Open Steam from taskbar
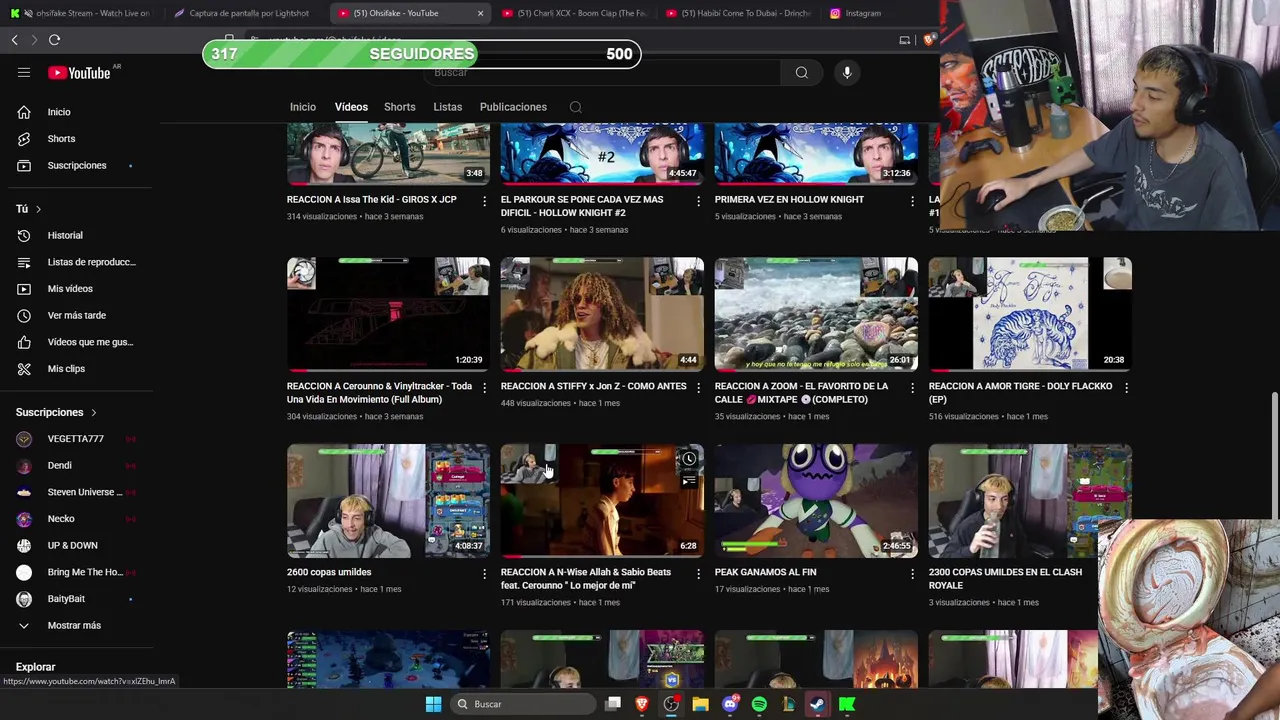1280x720 pixels. click(x=817, y=704)
